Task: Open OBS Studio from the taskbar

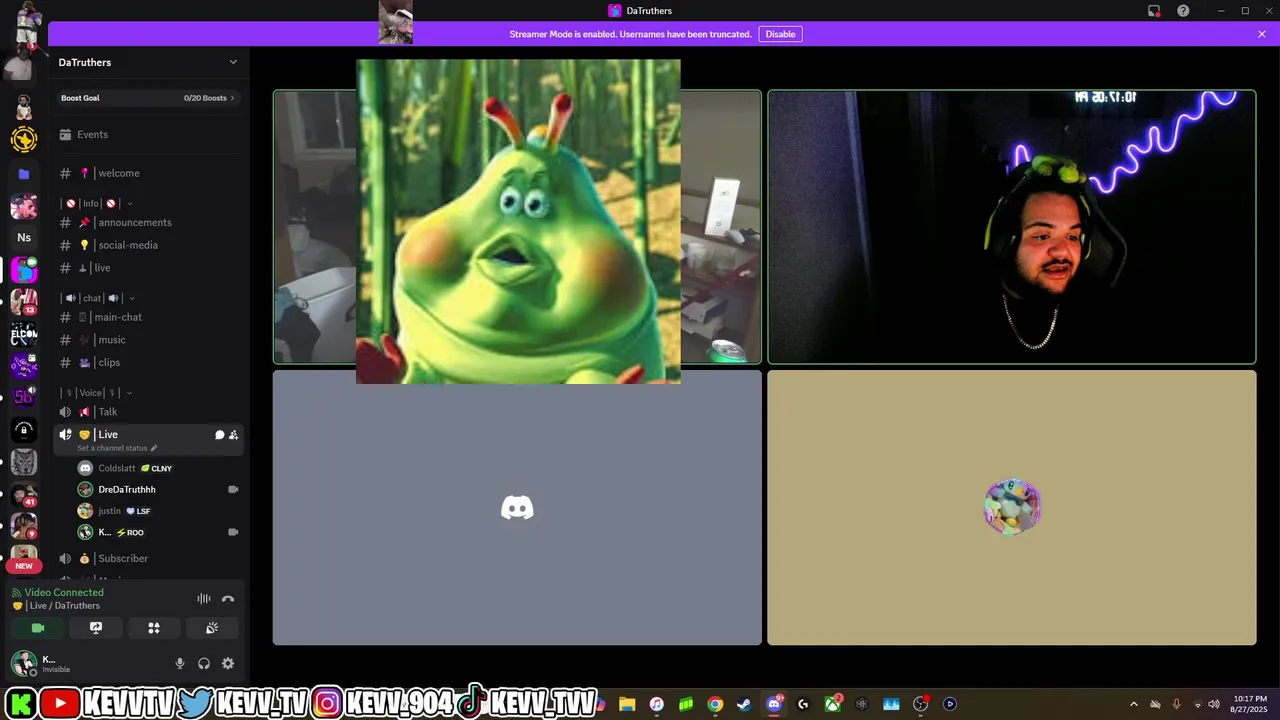Action: [921, 704]
